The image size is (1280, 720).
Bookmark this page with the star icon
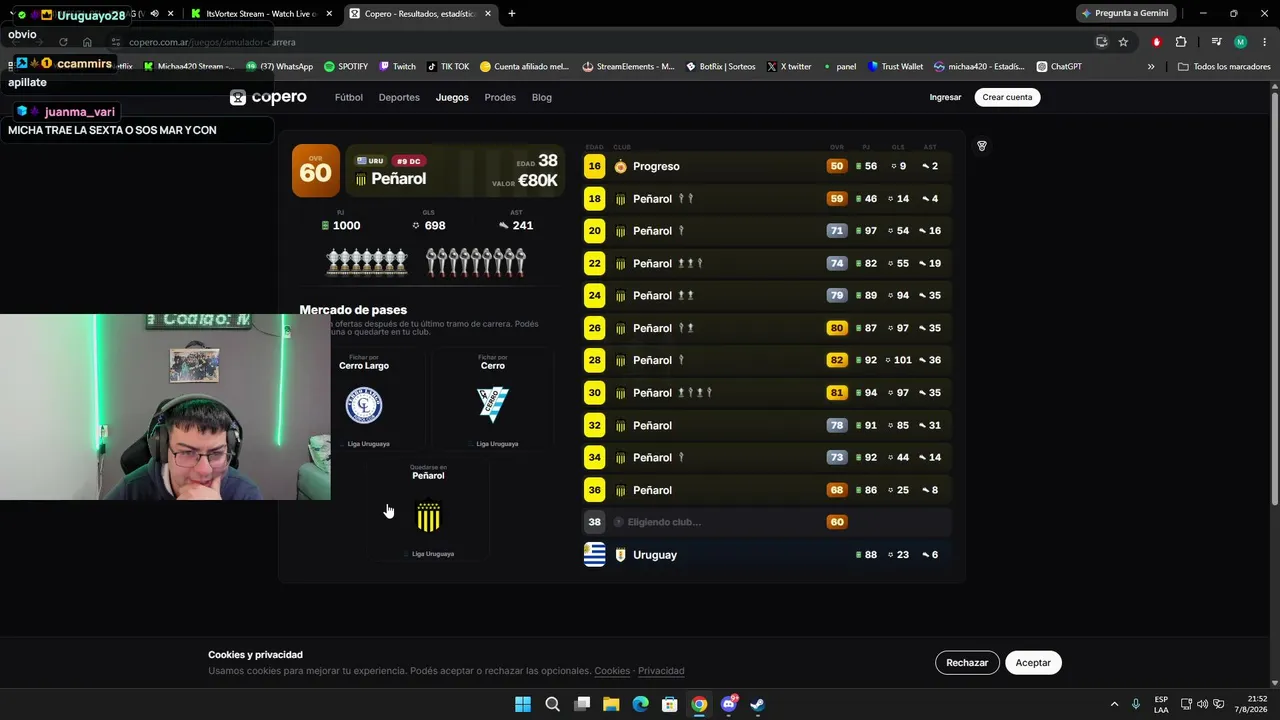[x=1123, y=42]
